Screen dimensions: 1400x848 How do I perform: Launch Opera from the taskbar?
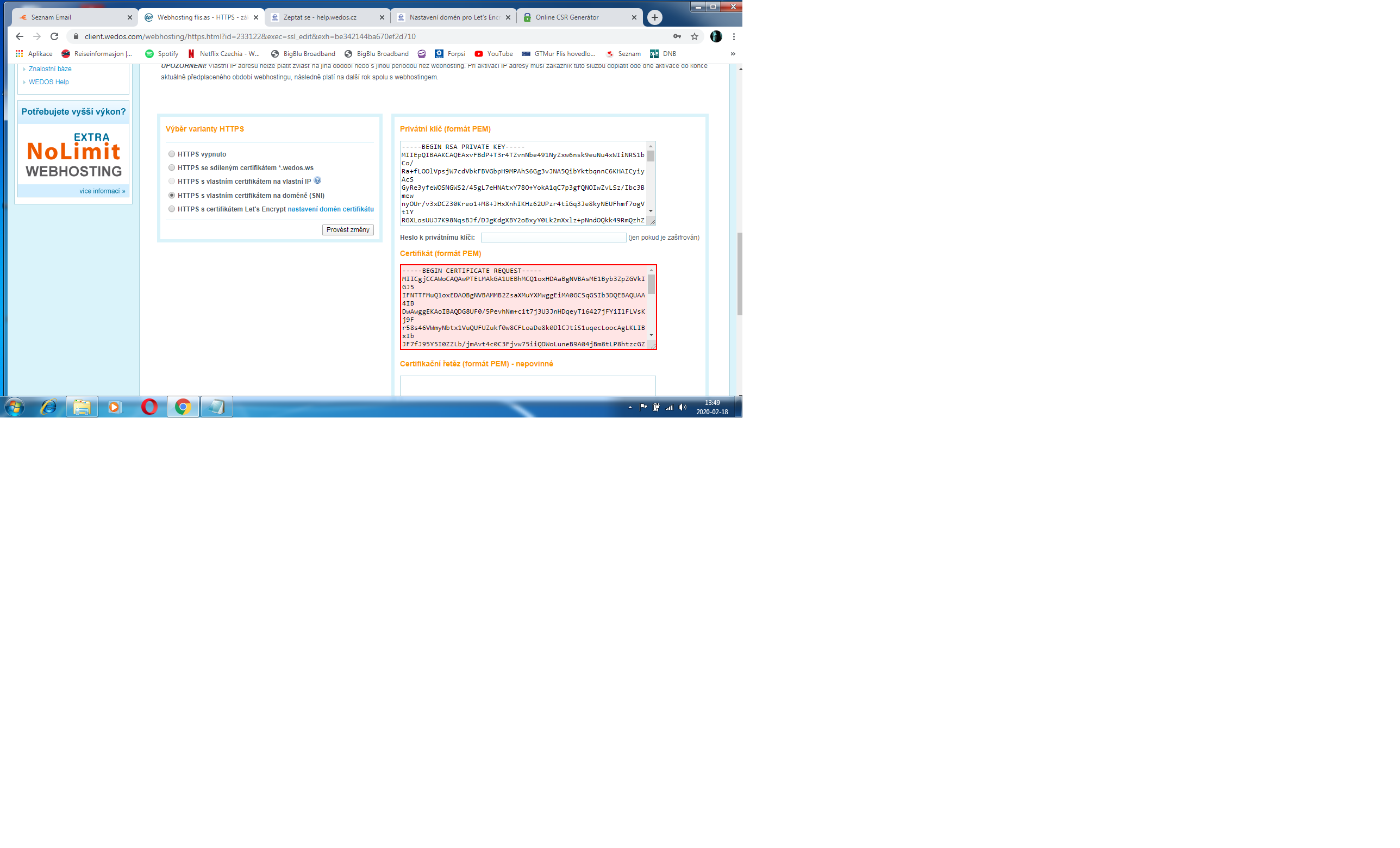[x=149, y=407]
